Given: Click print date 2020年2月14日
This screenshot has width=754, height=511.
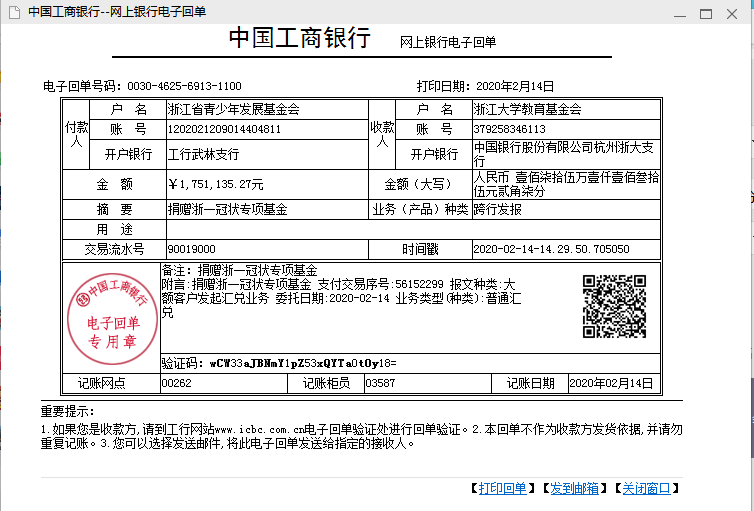Looking at the screenshot, I should pyautogui.click(x=515, y=87).
